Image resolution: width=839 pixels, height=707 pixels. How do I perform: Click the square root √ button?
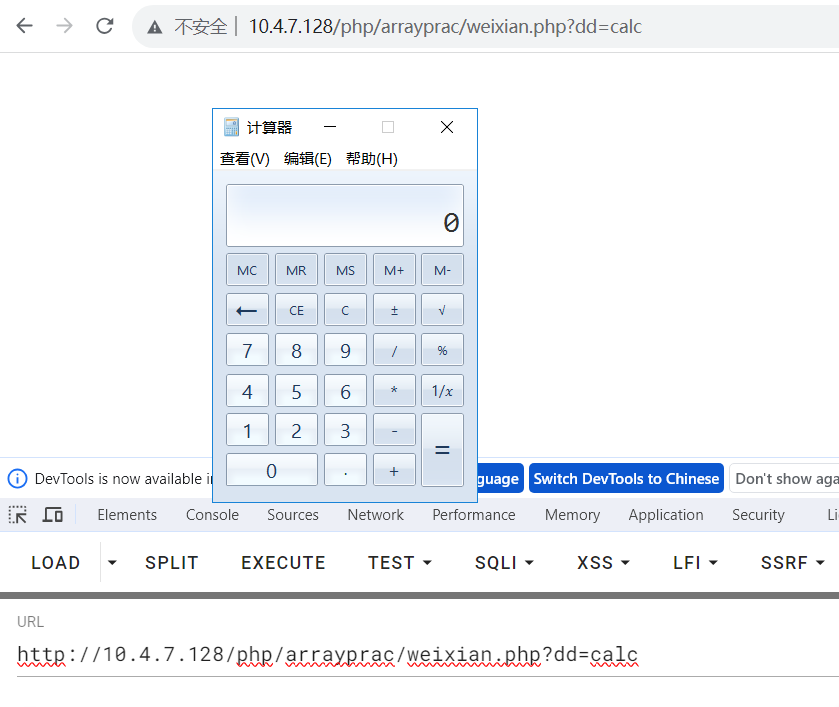pyautogui.click(x=443, y=310)
